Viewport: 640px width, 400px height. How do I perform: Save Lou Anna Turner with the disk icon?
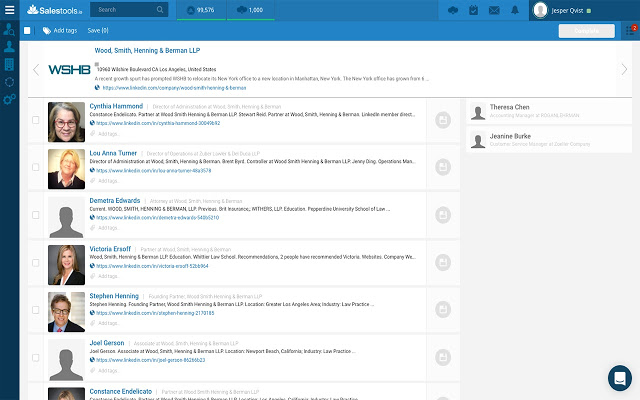pos(443,167)
